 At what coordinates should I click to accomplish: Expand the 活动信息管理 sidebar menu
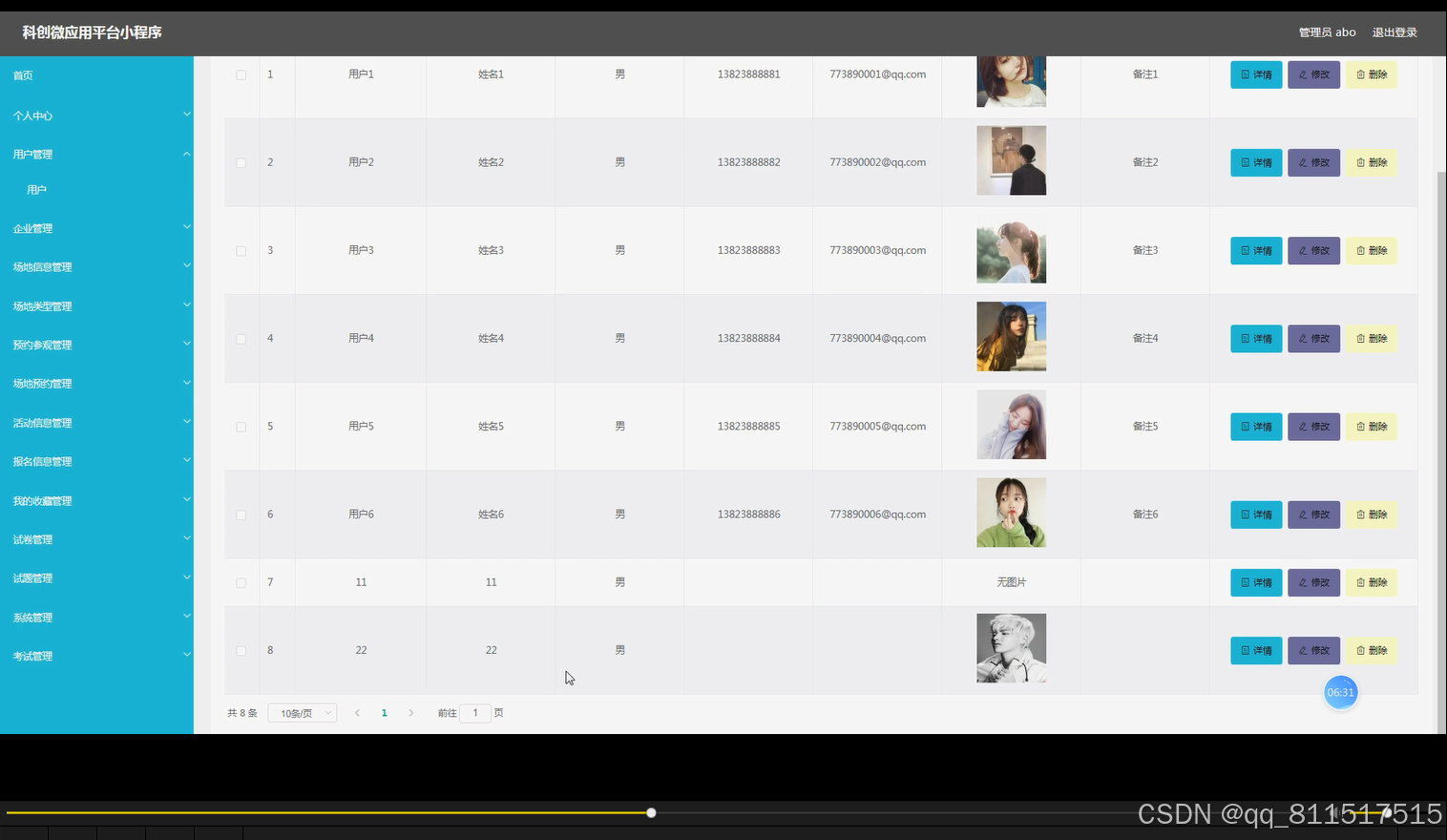pyautogui.click(x=96, y=423)
